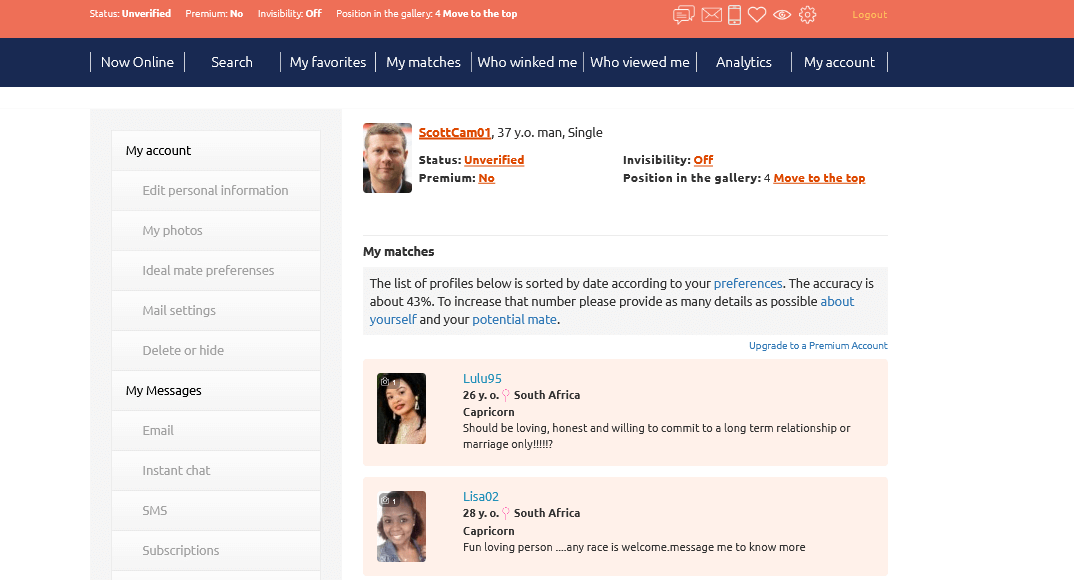Switch to My favorites in the navigation bar
Screen dimensions: 1074x580
point(328,62)
